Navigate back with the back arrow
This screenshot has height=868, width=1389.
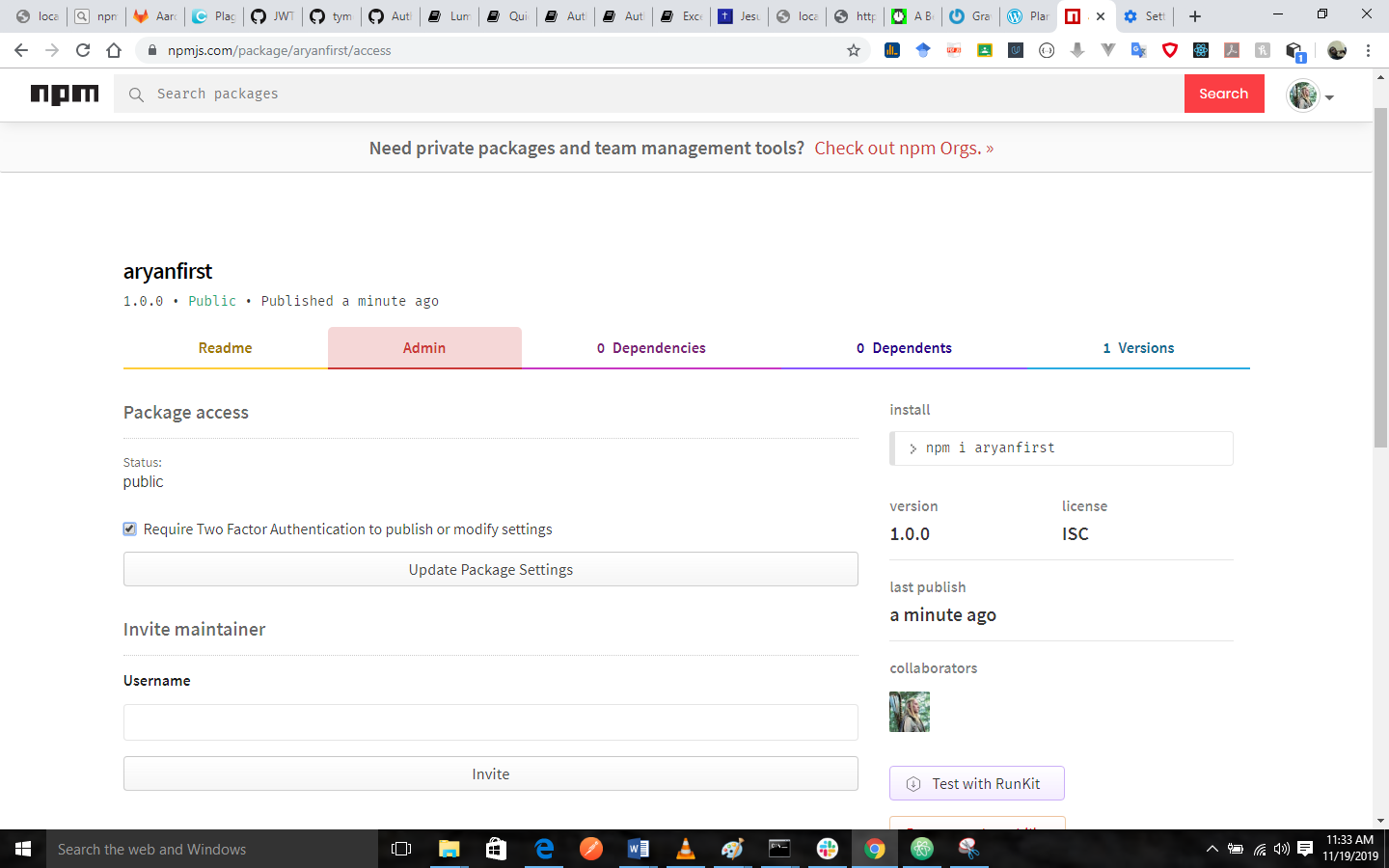(21, 50)
